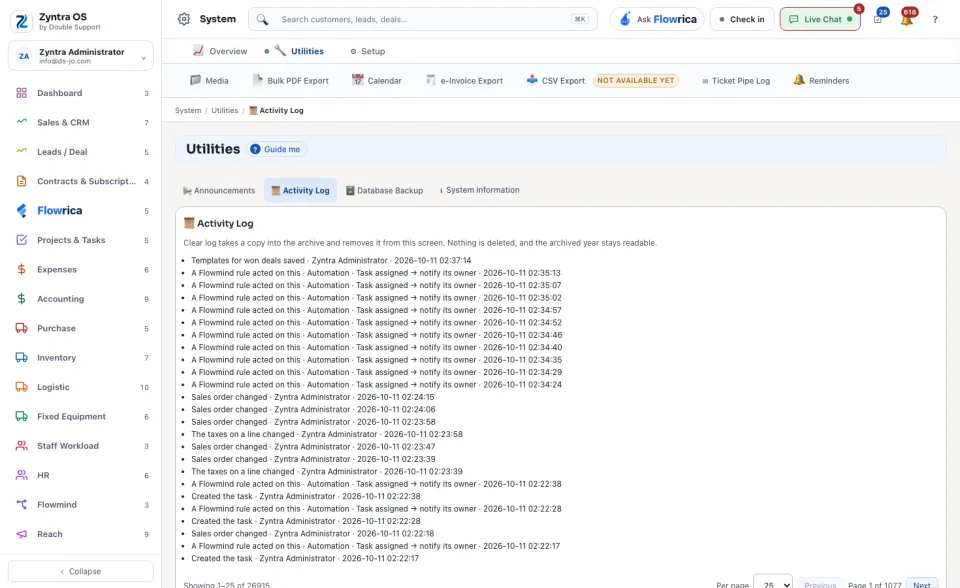The height and width of the screenshot is (588, 960).
Task: Open Projects & Tasks sidebar icon
Action: pyautogui.click(x=21, y=240)
